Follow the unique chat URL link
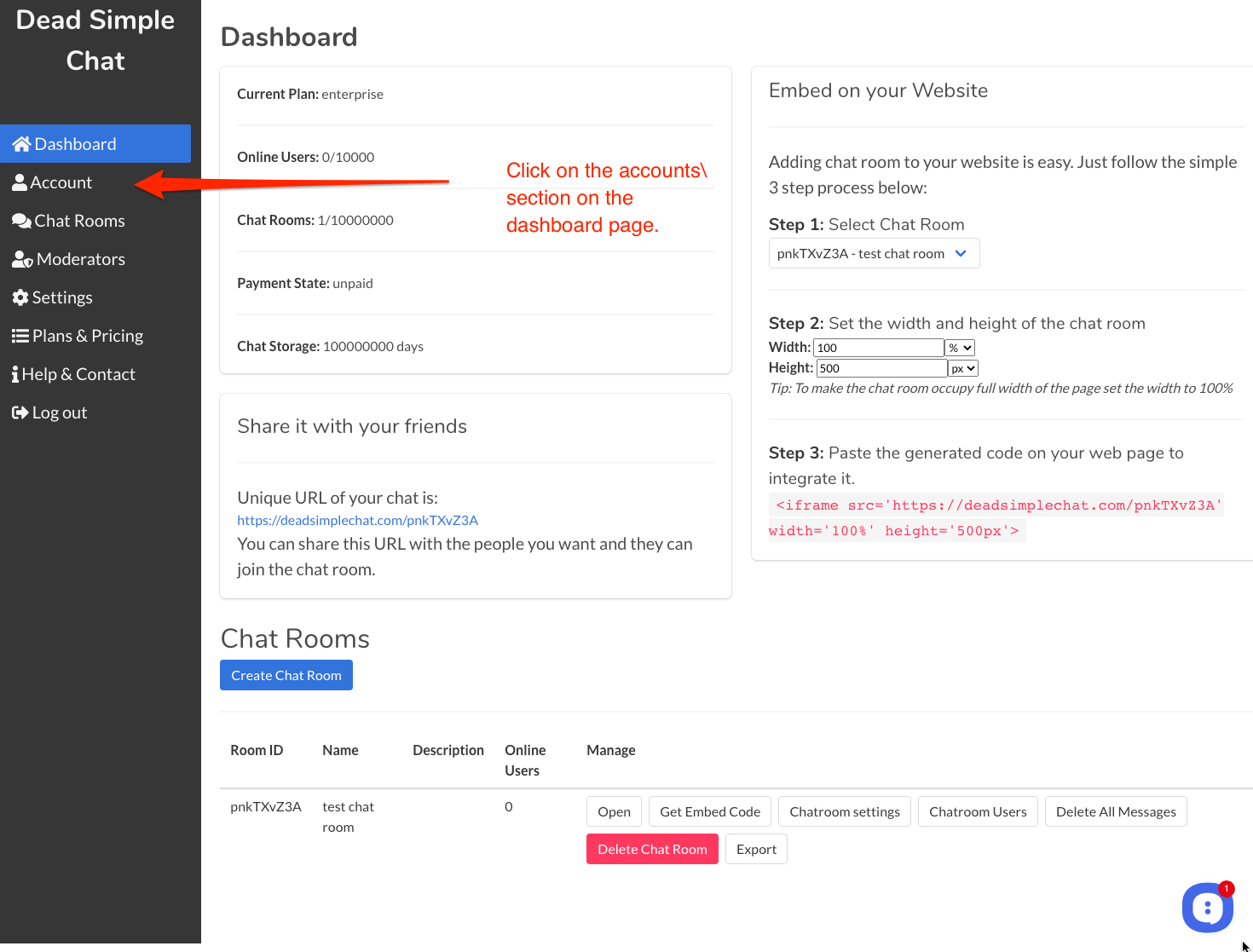The width and height of the screenshot is (1253, 952). coord(357,520)
